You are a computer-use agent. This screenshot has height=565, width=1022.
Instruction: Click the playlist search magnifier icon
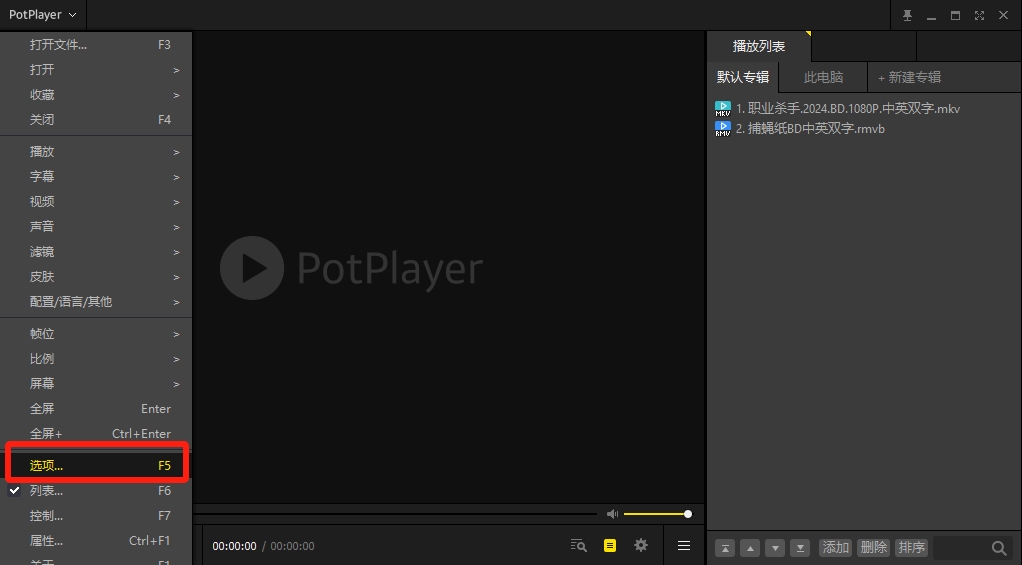[999, 548]
